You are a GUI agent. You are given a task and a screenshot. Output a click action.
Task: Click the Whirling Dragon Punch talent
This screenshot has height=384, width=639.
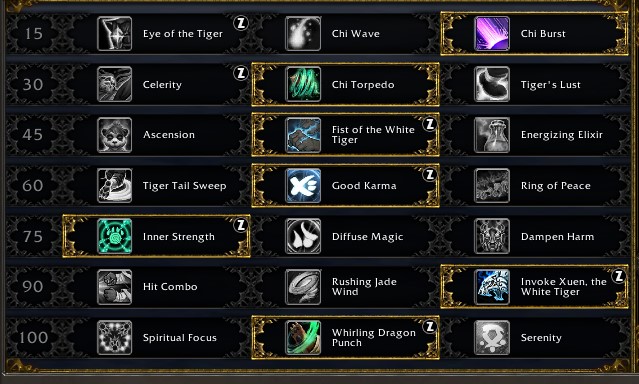[346, 338]
